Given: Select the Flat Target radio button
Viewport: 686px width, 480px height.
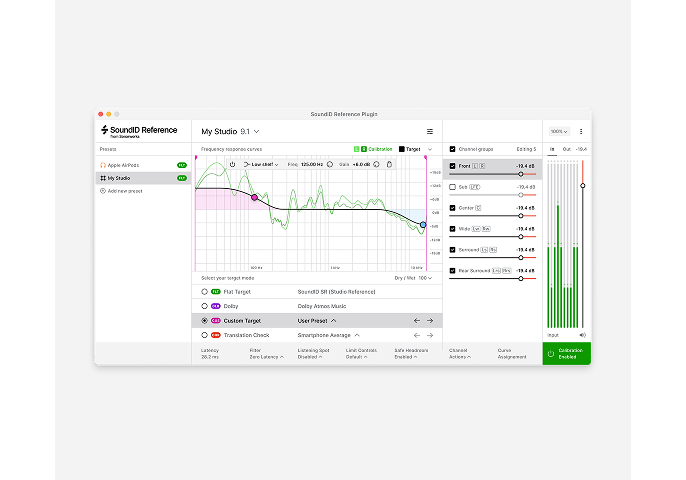Looking at the screenshot, I should click(x=204, y=292).
